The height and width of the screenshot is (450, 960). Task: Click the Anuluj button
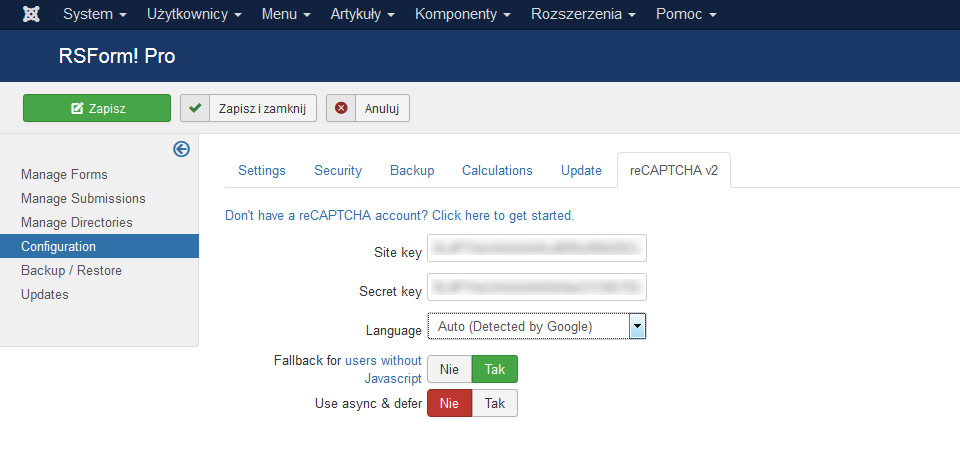click(x=367, y=108)
